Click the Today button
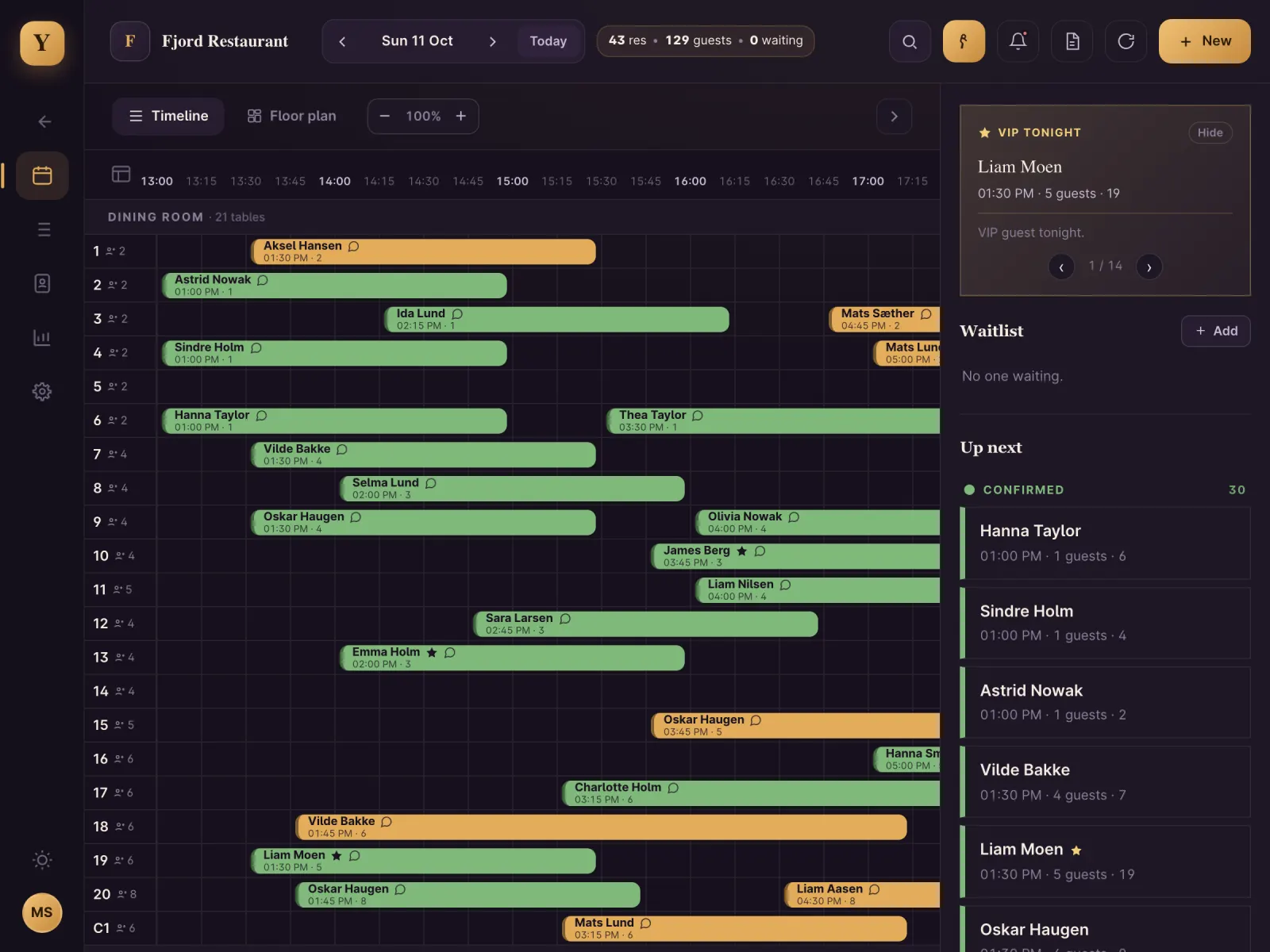Viewport: 1270px width, 952px height. [x=548, y=41]
